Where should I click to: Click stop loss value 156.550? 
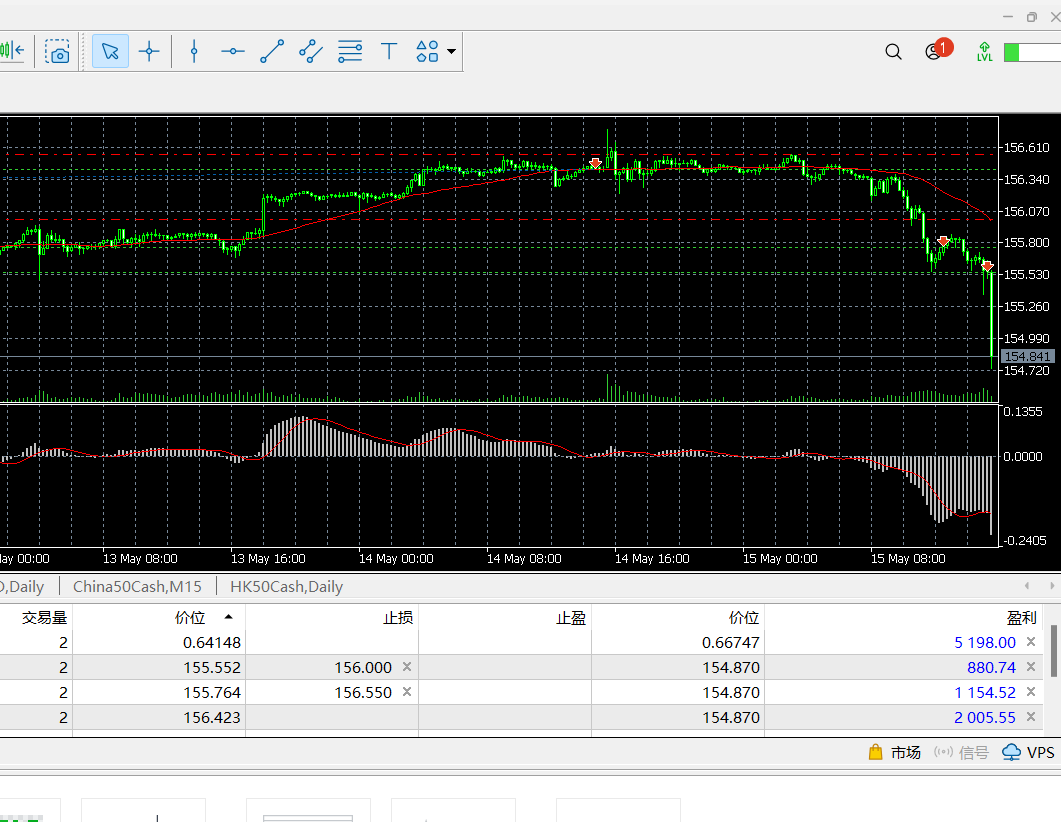pyautogui.click(x=363, y=693)
